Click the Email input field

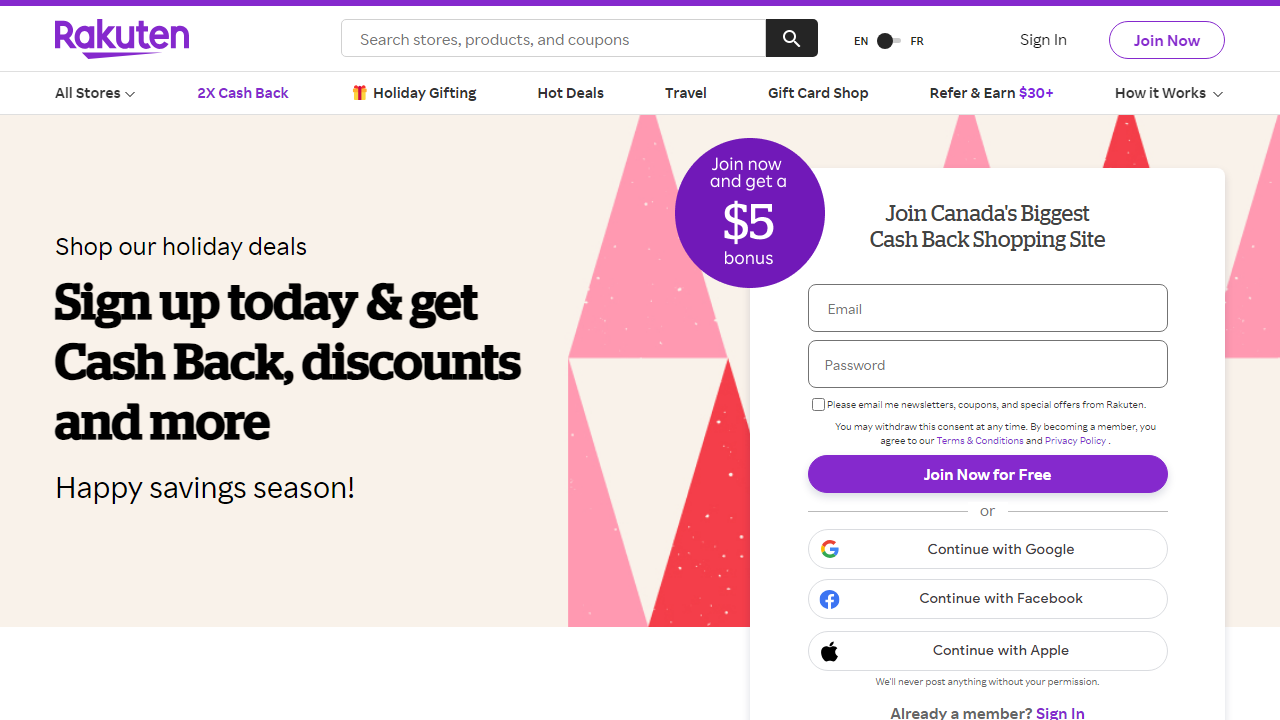click(x=987, y=308)
